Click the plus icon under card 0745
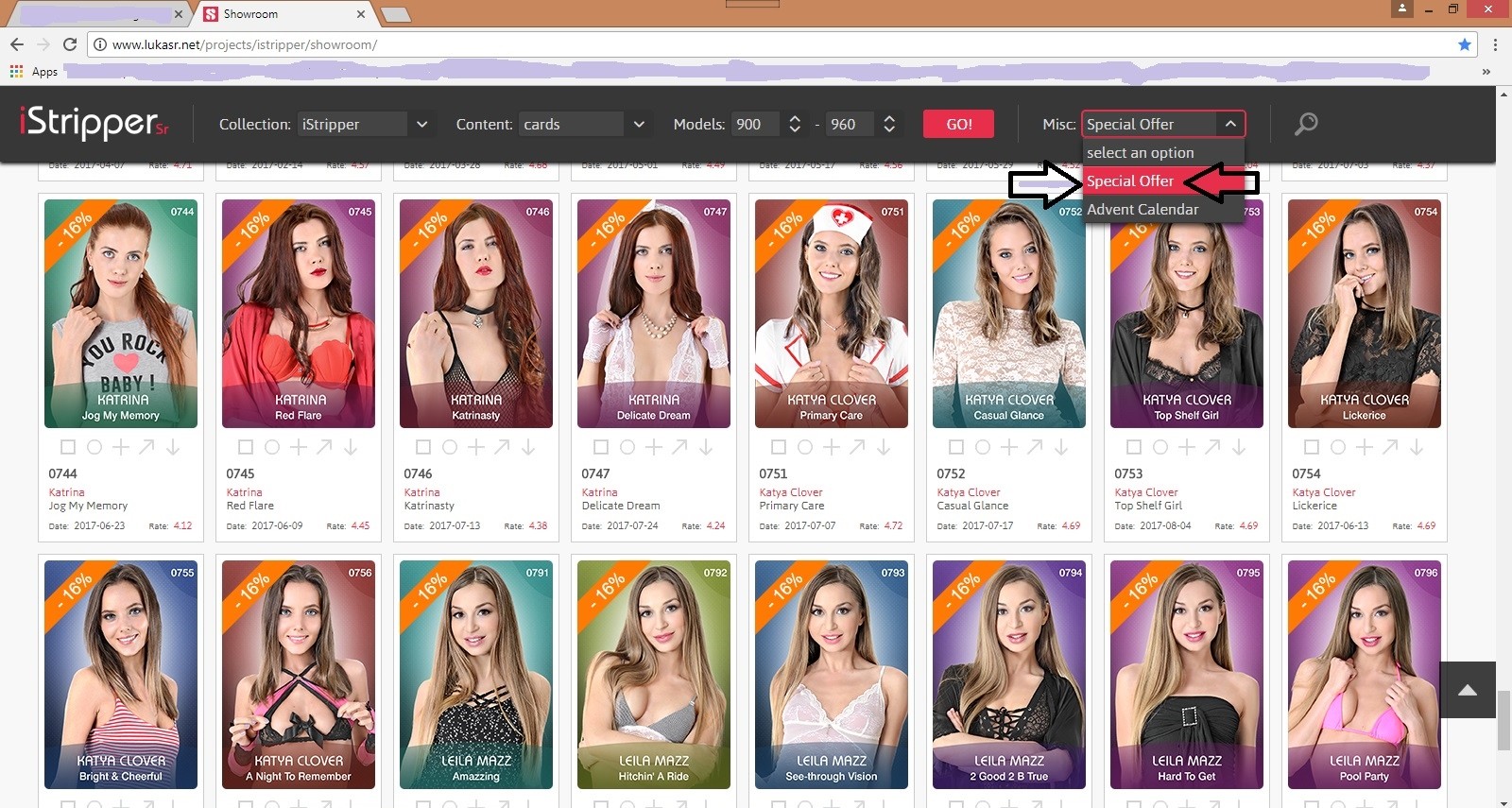The height and width of the screenshot is (808, 1512). (298, 447)
